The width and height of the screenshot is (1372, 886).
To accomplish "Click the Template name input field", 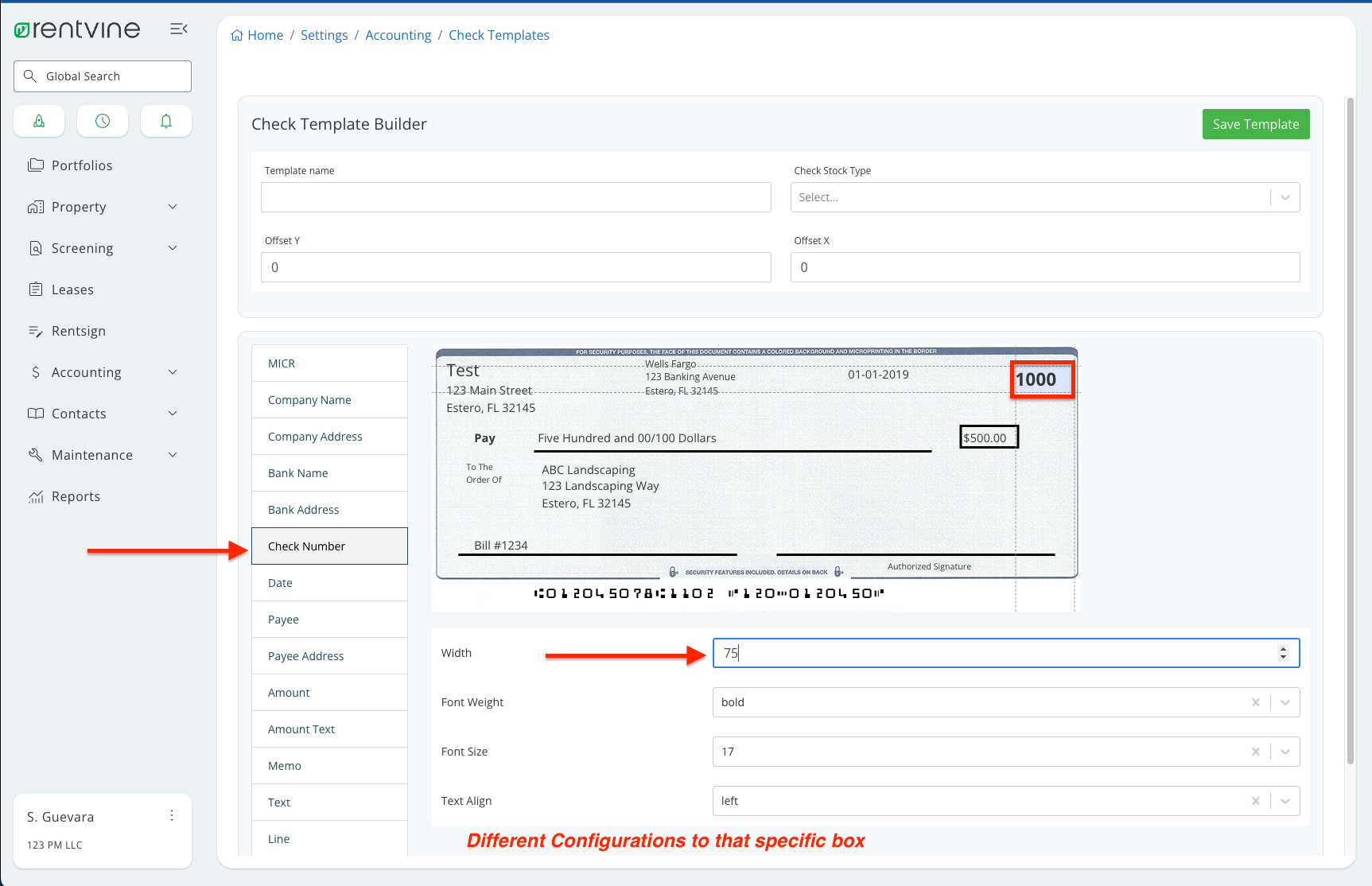I will point(516,197).
